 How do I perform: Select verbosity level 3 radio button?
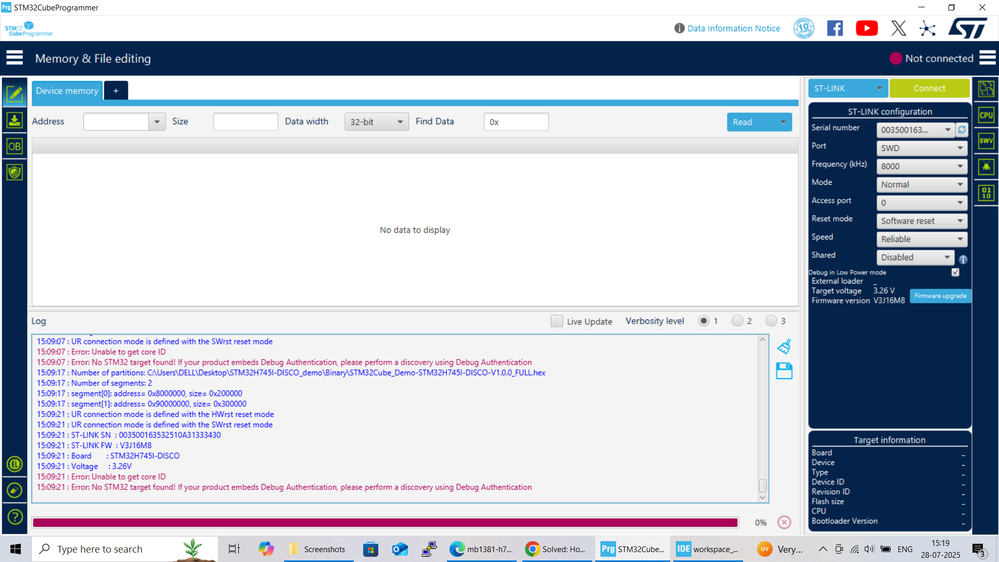point(771,321)
